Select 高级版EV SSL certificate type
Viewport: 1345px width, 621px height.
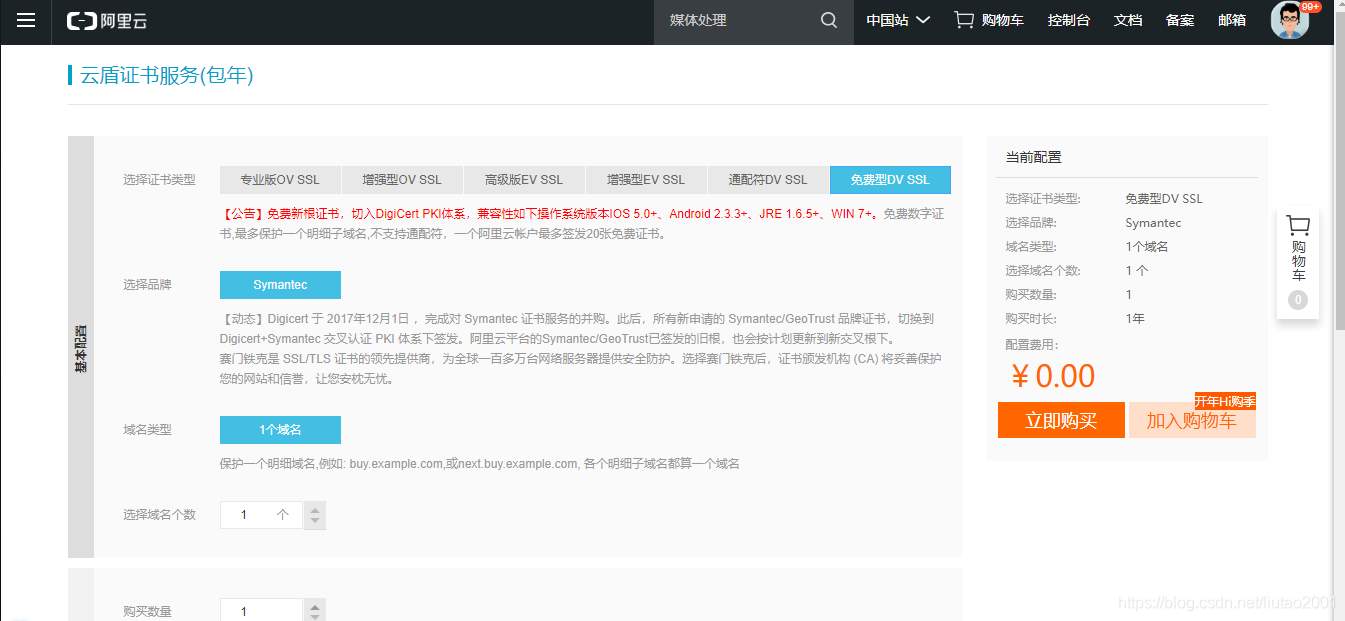(x=524, y=180)
